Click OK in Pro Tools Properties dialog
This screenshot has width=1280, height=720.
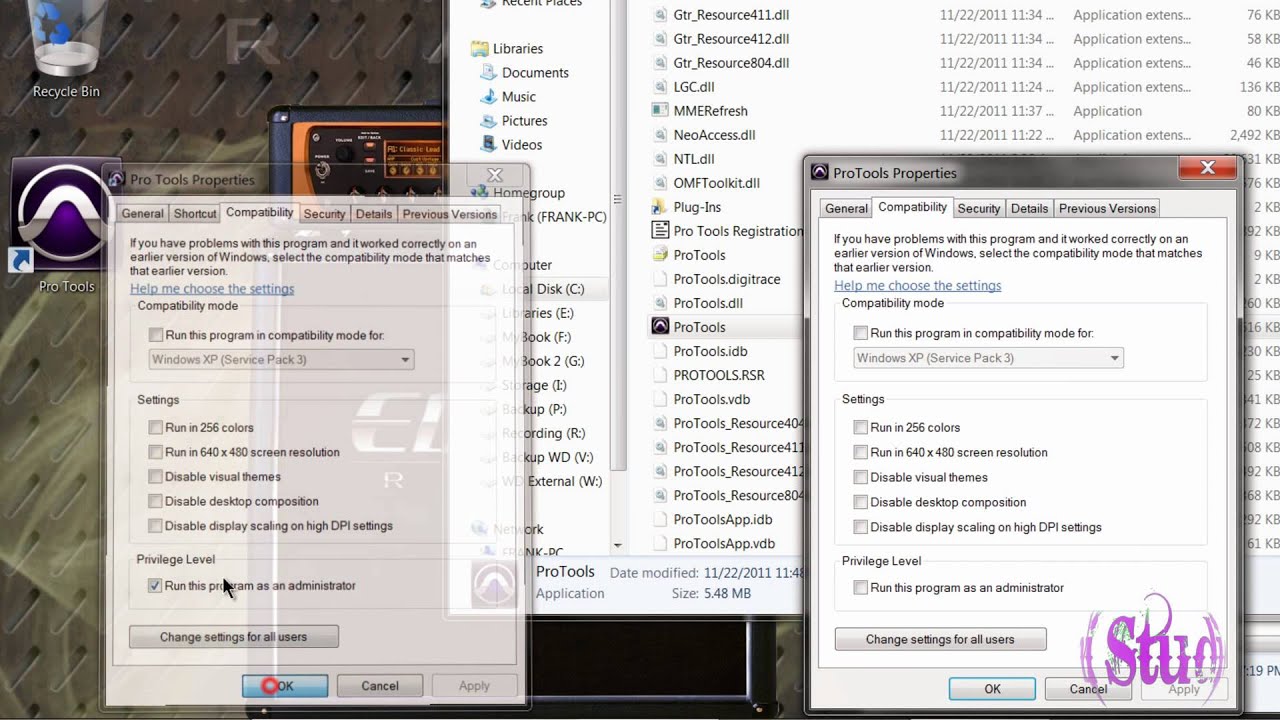[x=284, y=686]
